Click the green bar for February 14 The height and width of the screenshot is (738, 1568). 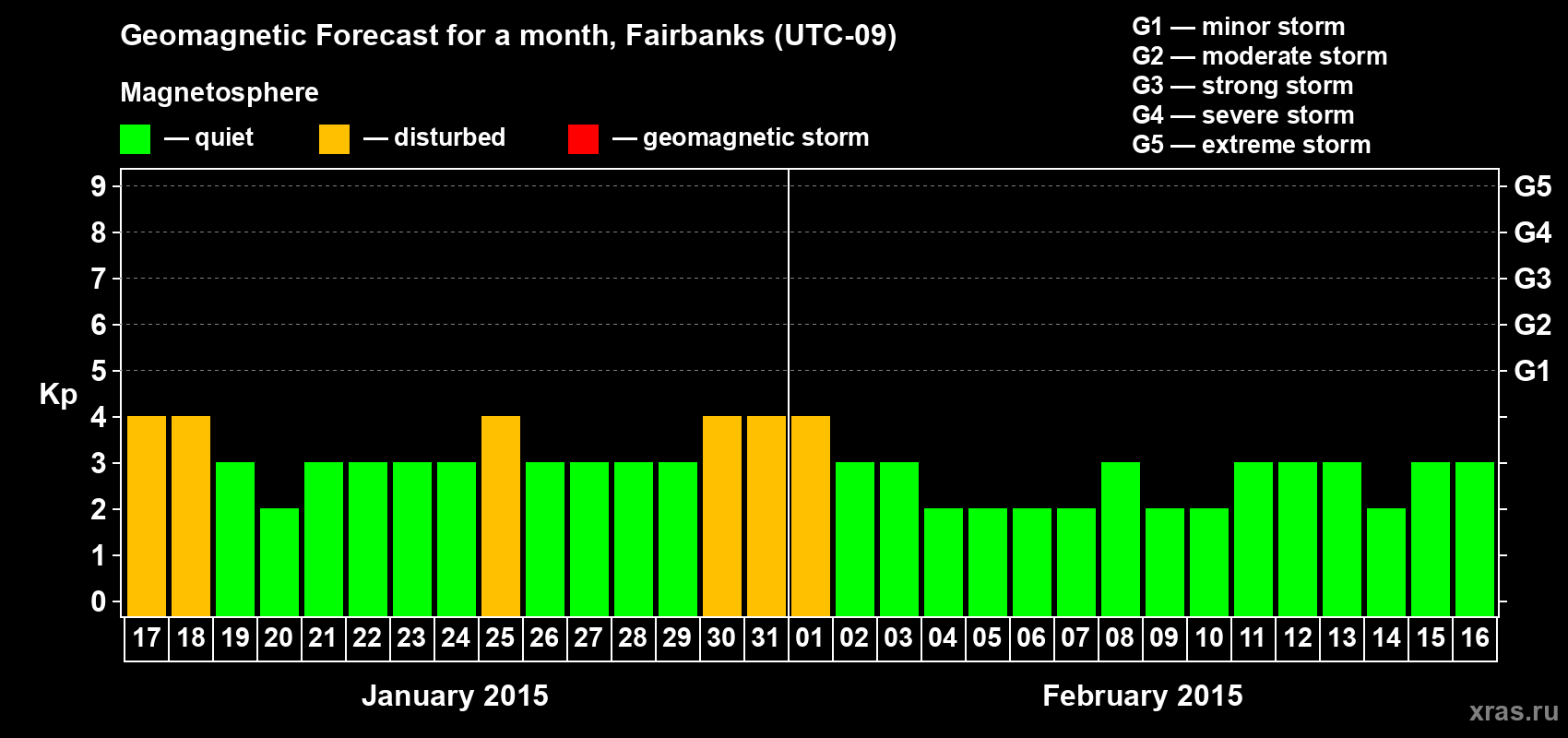[1386, 563]
